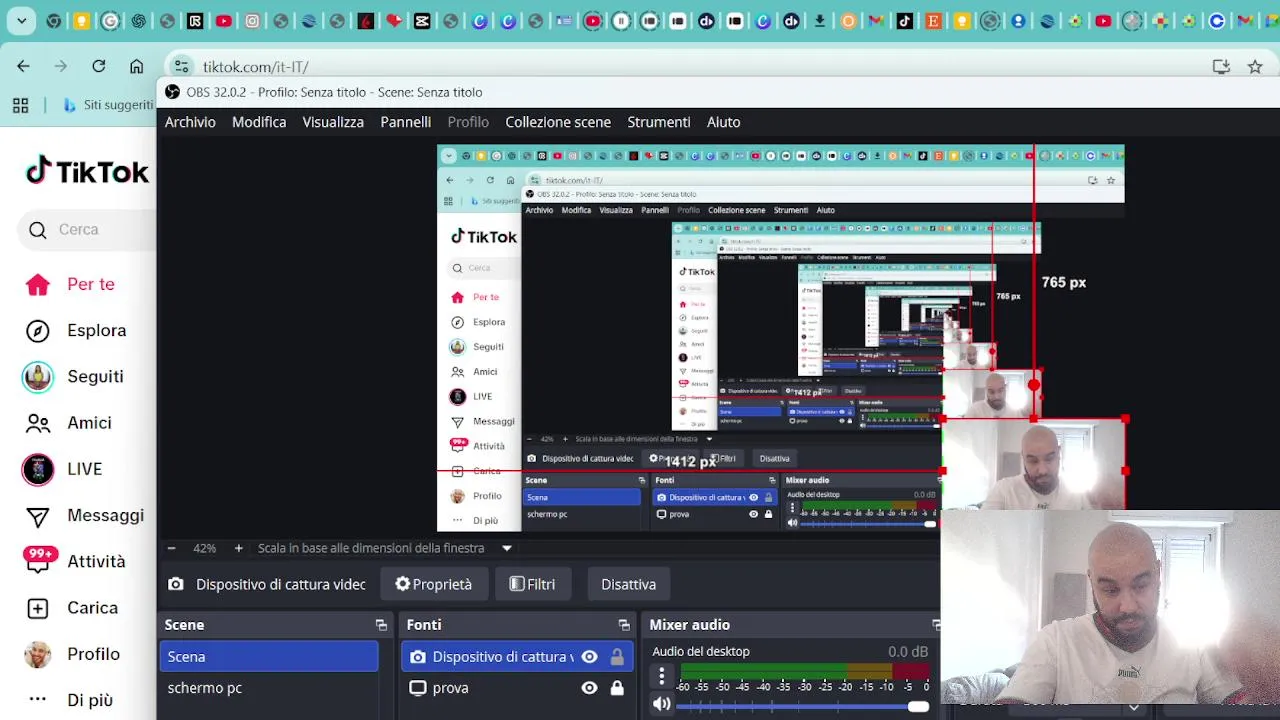Mute Audio del desktop speaker

coord(661,705)
